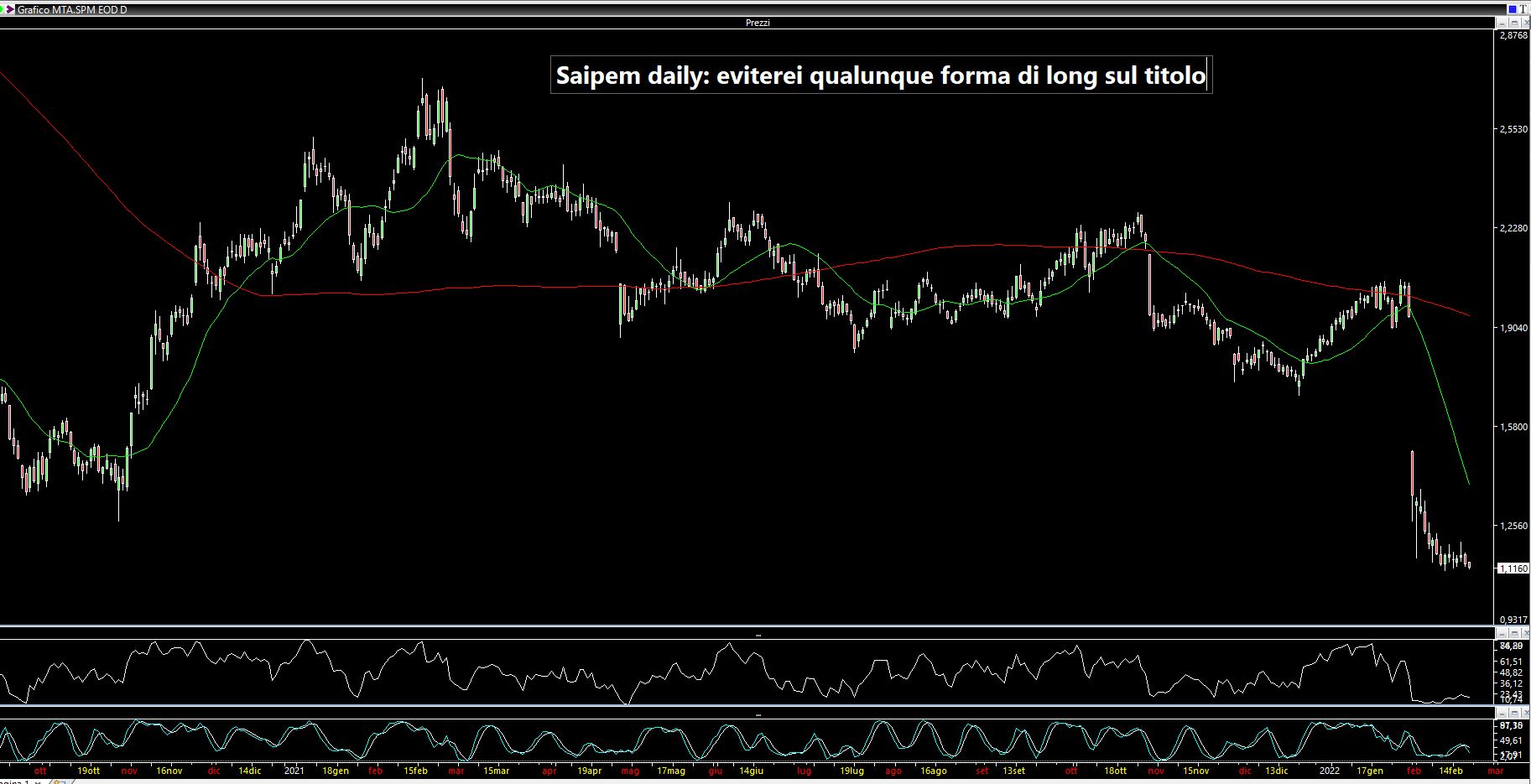Click the 1,5800 price axis value
The width and height of the screenshot is (1531, 784).
pos(1513,427)
